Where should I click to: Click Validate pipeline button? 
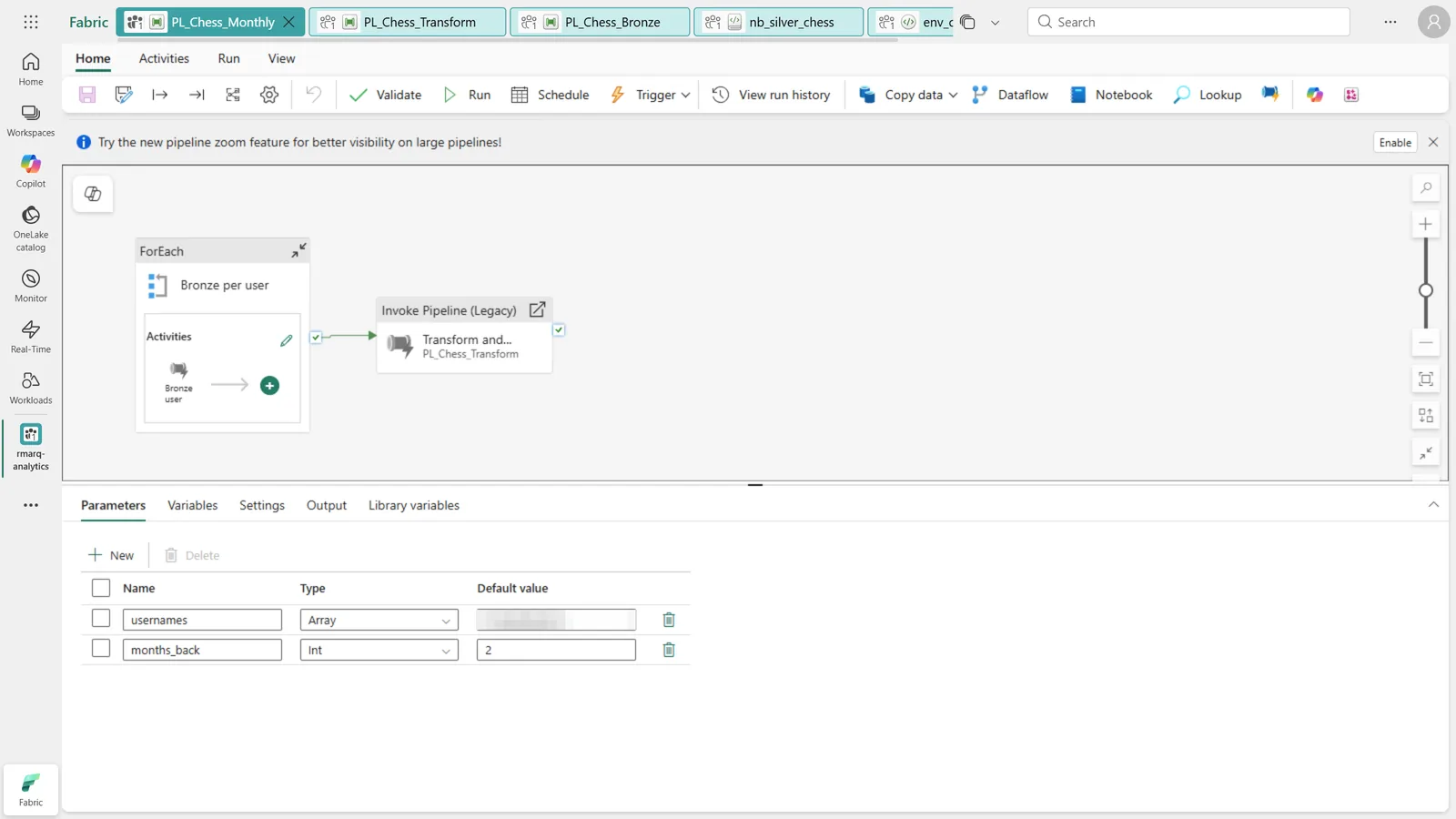tap(386, 95)
